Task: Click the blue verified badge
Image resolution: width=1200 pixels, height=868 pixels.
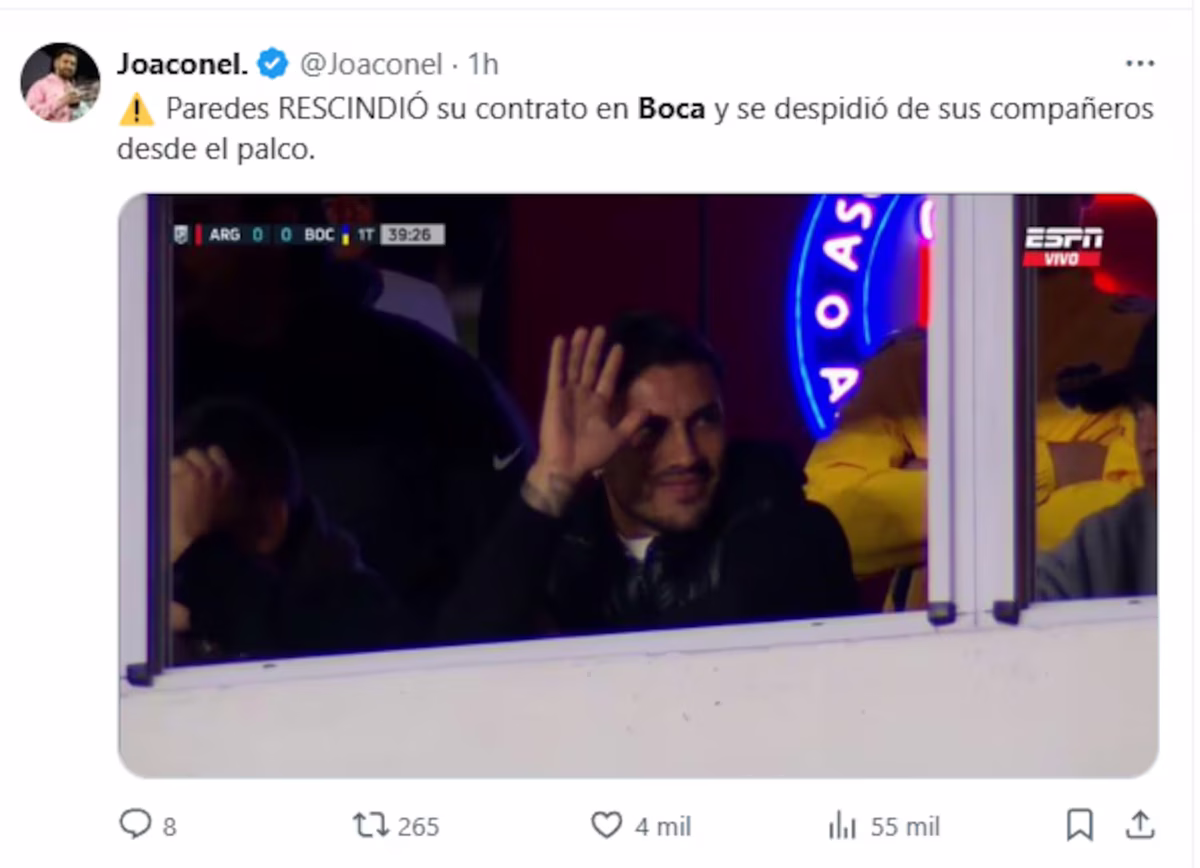Action: coord(272,64)
